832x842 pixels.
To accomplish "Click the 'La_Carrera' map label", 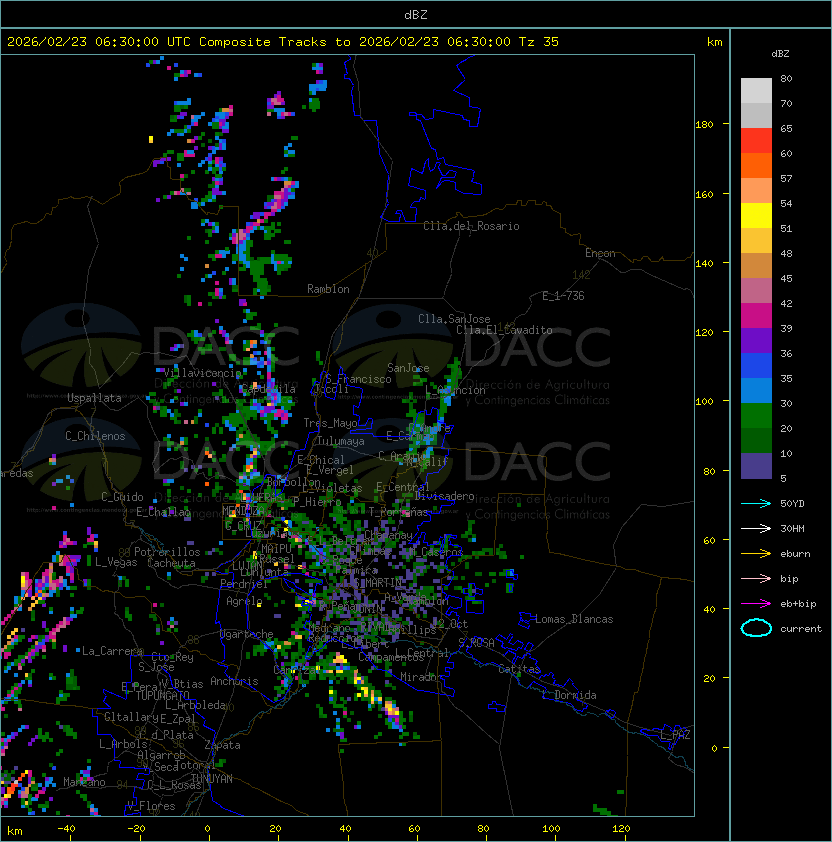I will click(x=112, y=651).
